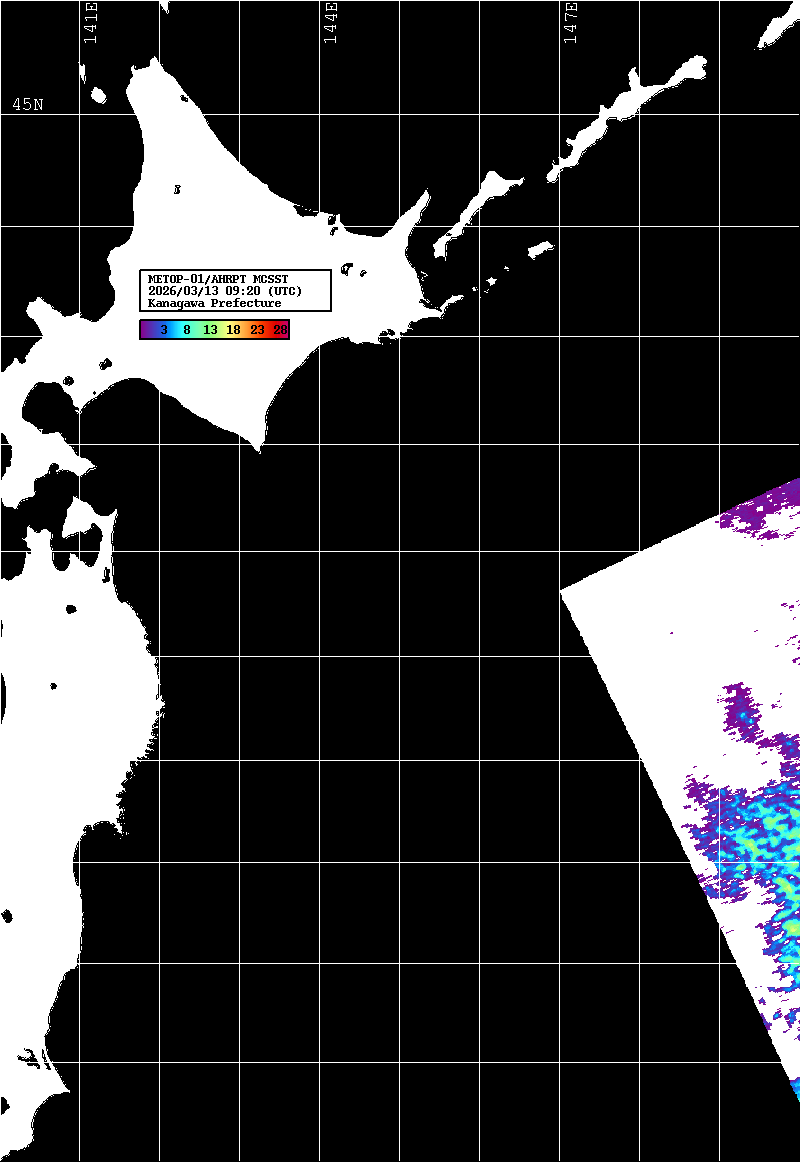Pick the purple 3 degree legend color
Image resolution: width=800 pixels, height=1162 pixels.
(x=162, y=329)
